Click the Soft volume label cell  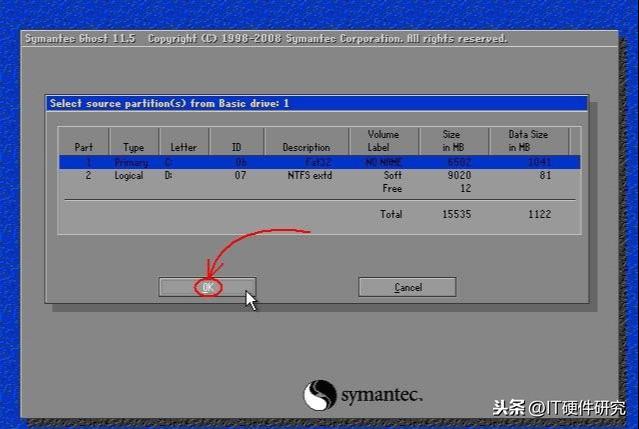pos(392,176)
